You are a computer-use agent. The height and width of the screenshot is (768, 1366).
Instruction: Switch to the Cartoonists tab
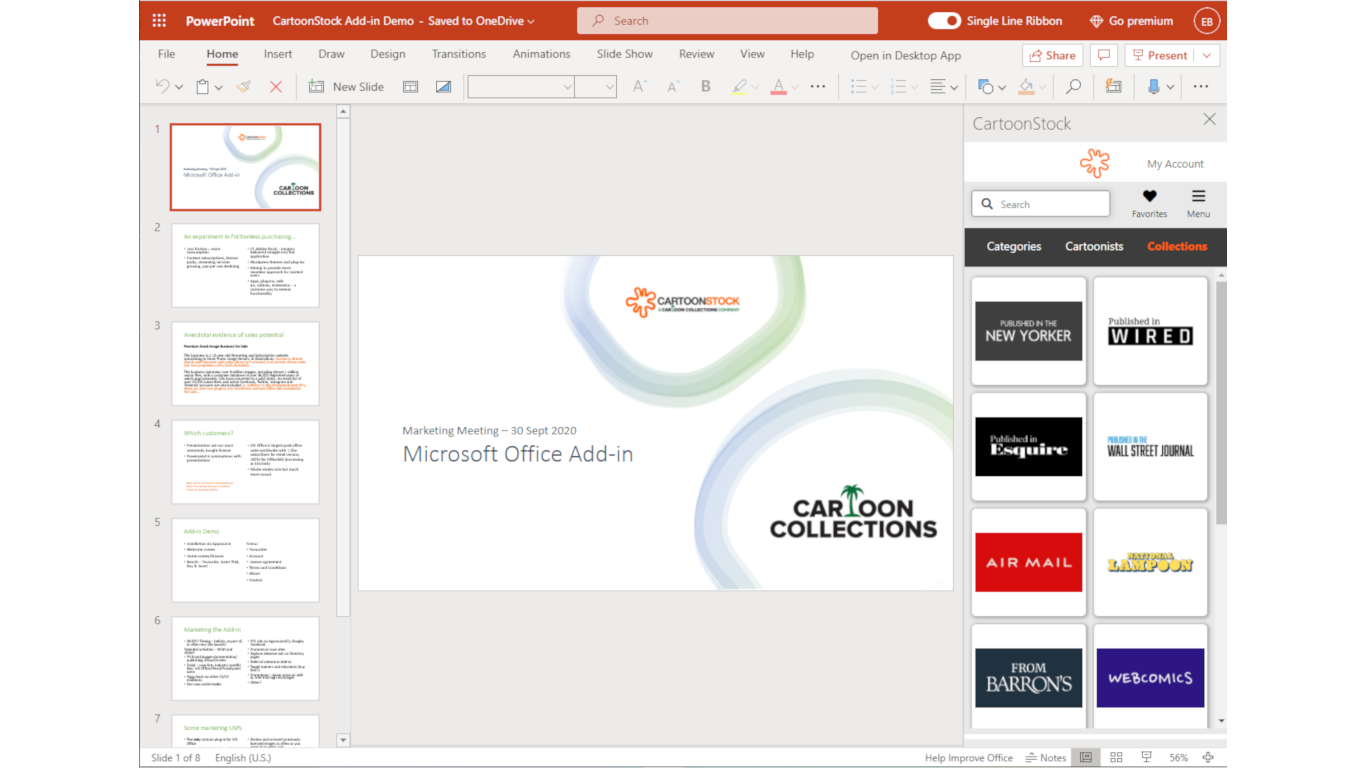[x=1094, y=246]
